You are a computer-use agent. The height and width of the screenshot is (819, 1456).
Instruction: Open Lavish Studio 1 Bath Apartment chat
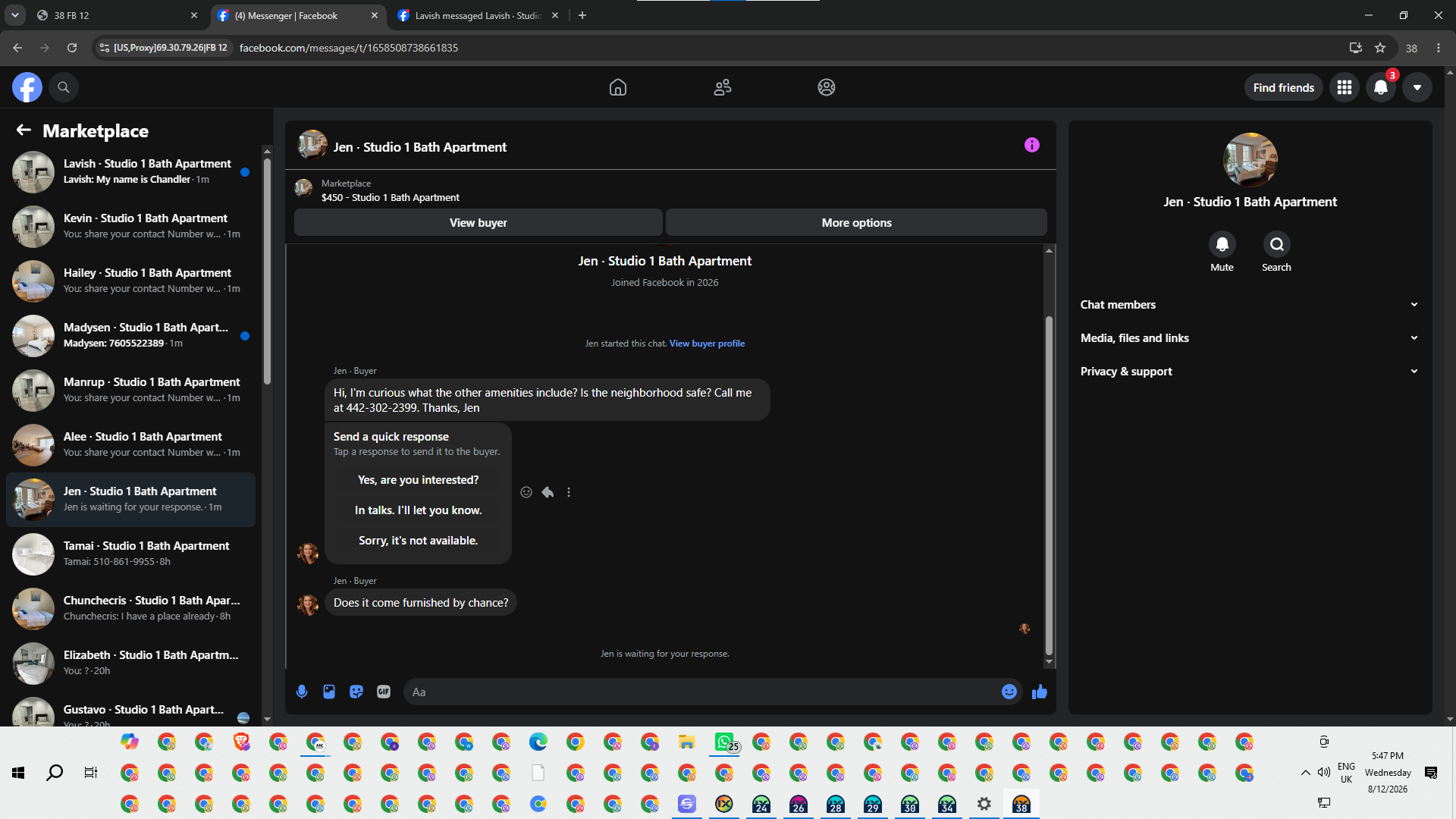(130, 172)
